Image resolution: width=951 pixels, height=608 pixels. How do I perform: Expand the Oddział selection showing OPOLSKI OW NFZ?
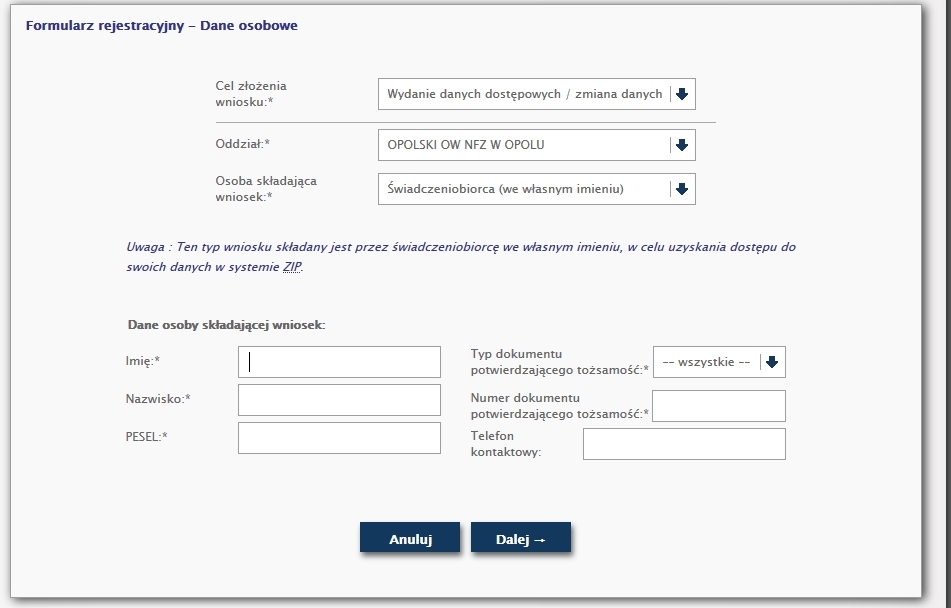(x=524, y=145)
